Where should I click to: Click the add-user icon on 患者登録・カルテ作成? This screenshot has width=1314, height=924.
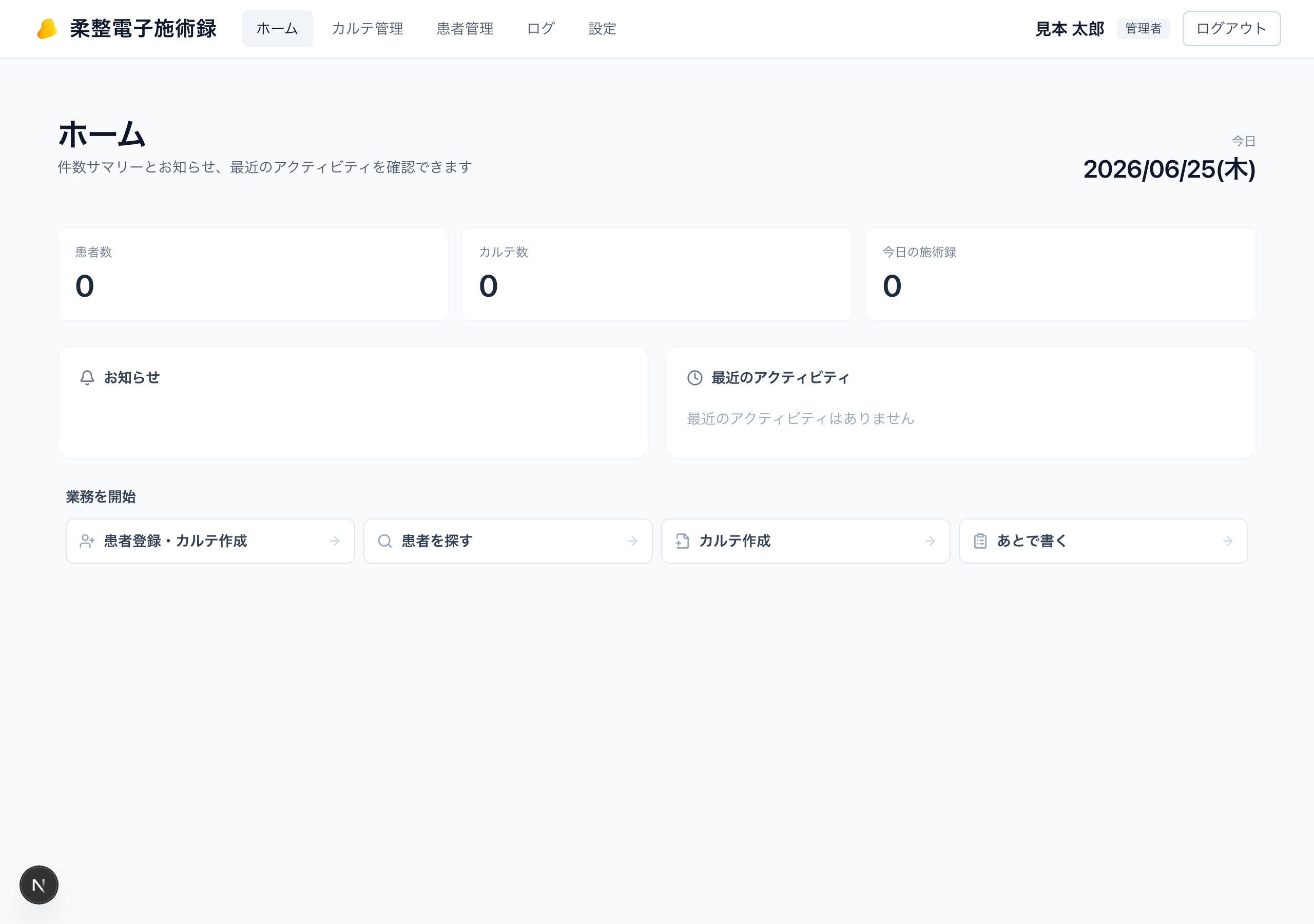[87, 541]
